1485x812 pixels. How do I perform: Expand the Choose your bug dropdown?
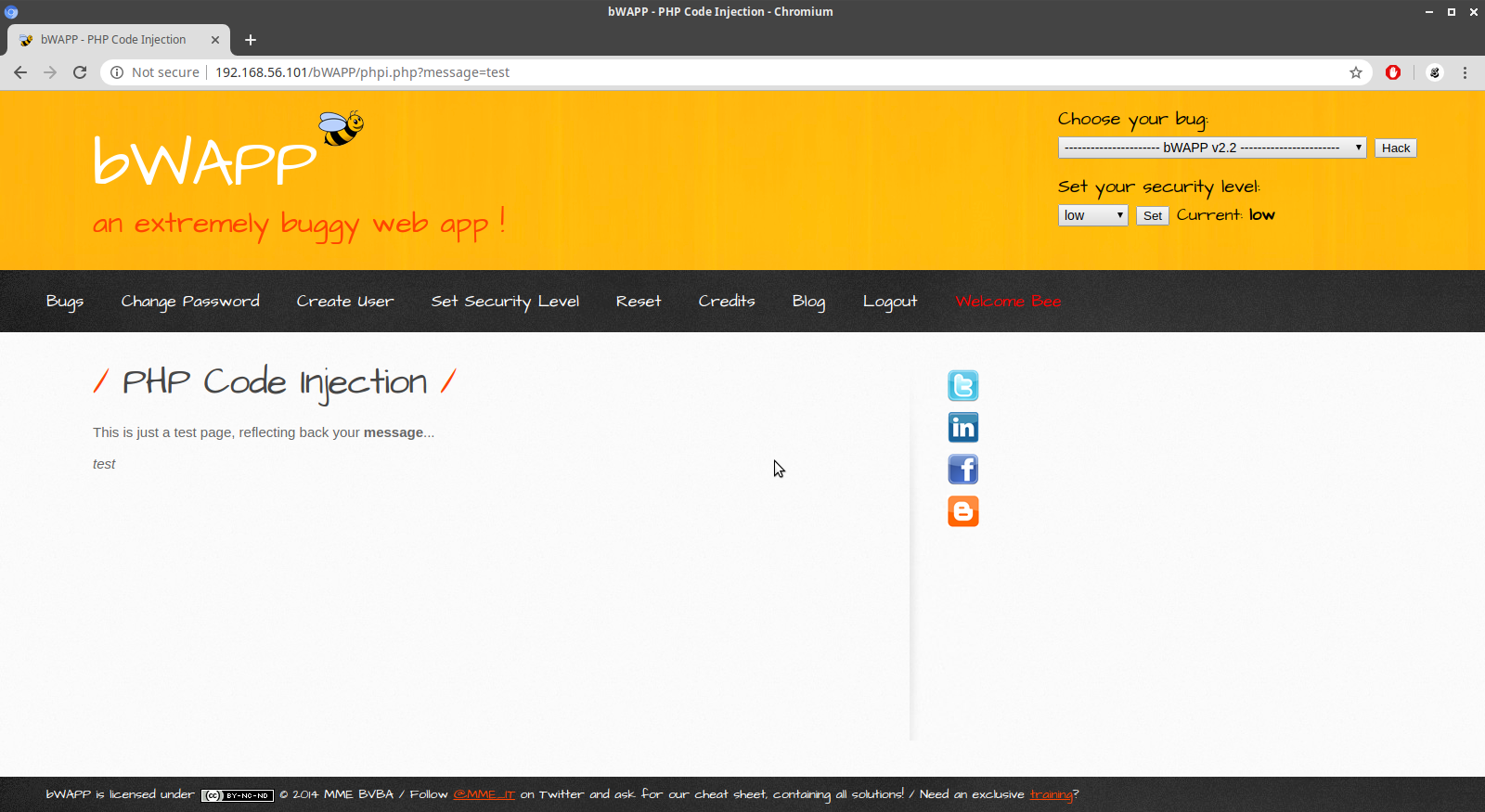[1212, 148]
